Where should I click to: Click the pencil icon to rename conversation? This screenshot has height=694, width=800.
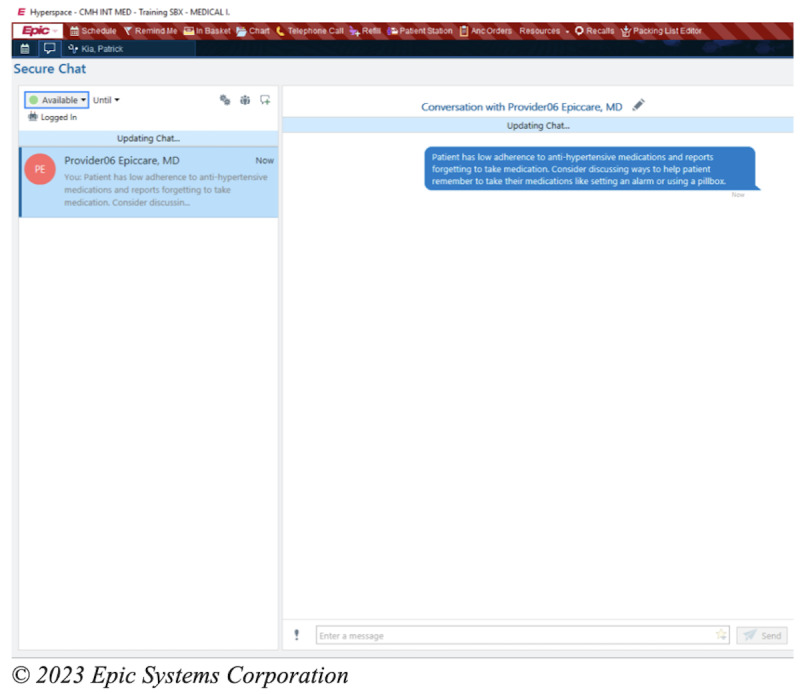tap(639, 106)
